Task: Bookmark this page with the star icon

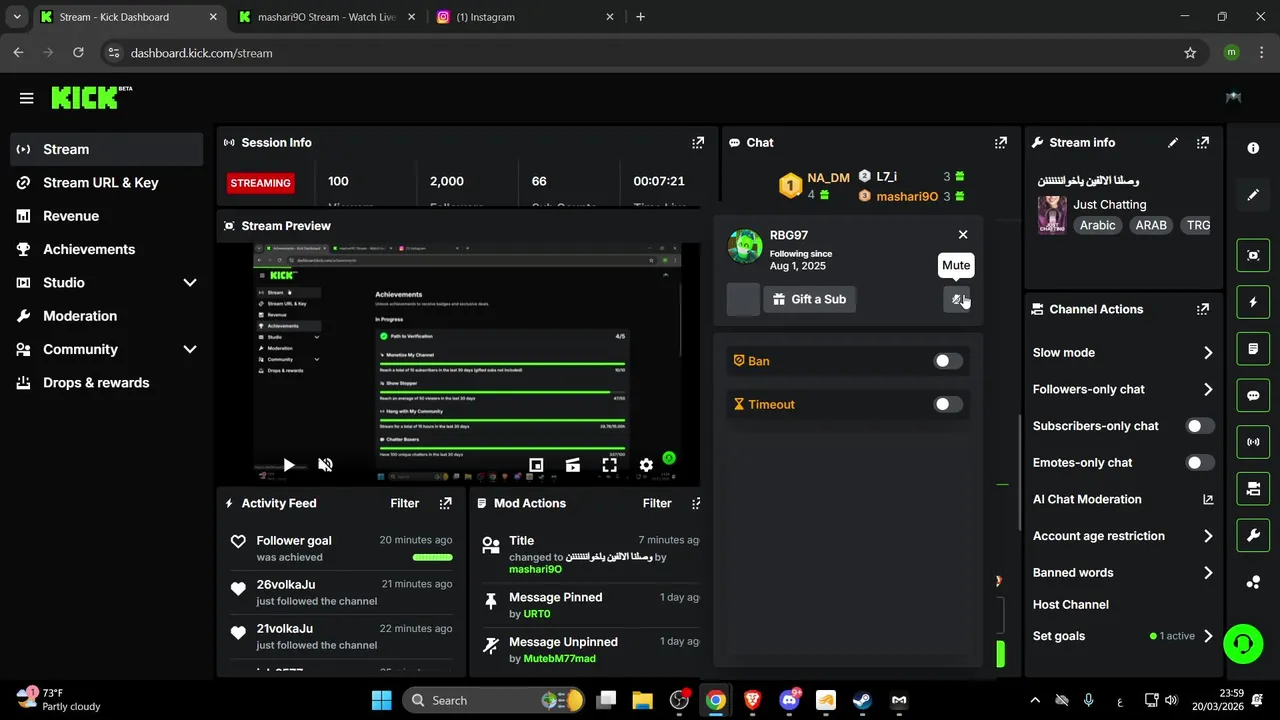Action: pos(1190,53)
